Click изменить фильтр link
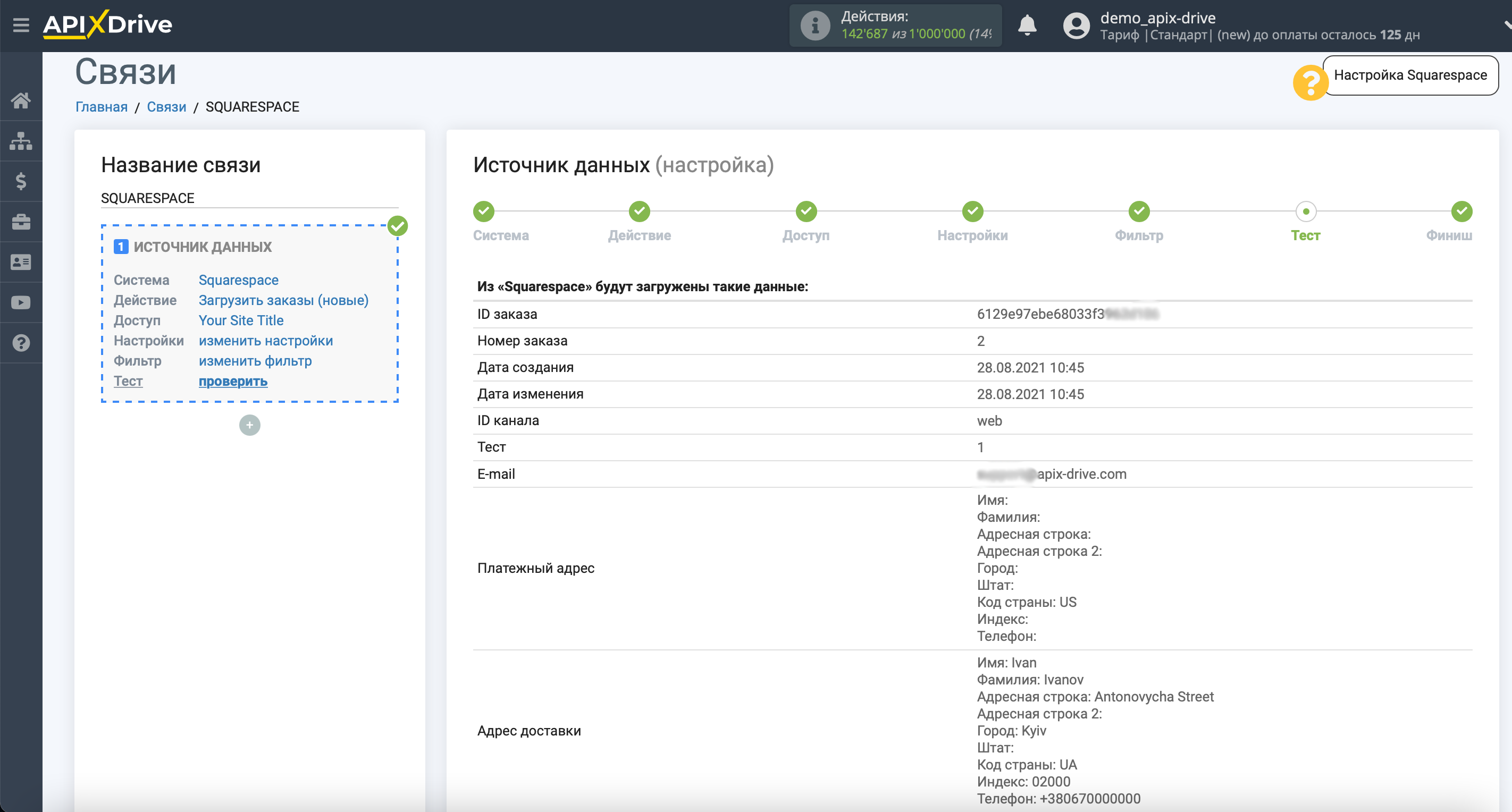This screenshot has width=1512, height=812. 255,361
